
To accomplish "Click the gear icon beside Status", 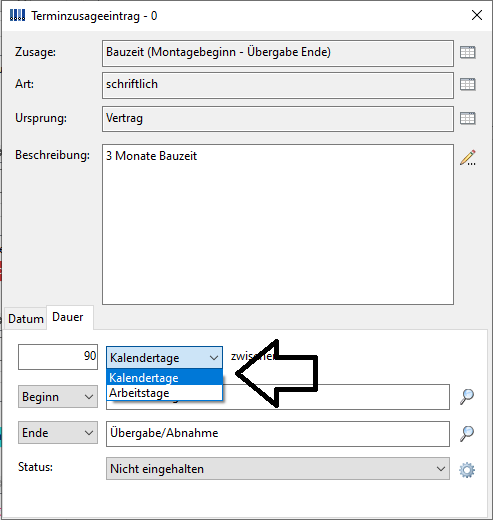I will [x=467, y=470].
